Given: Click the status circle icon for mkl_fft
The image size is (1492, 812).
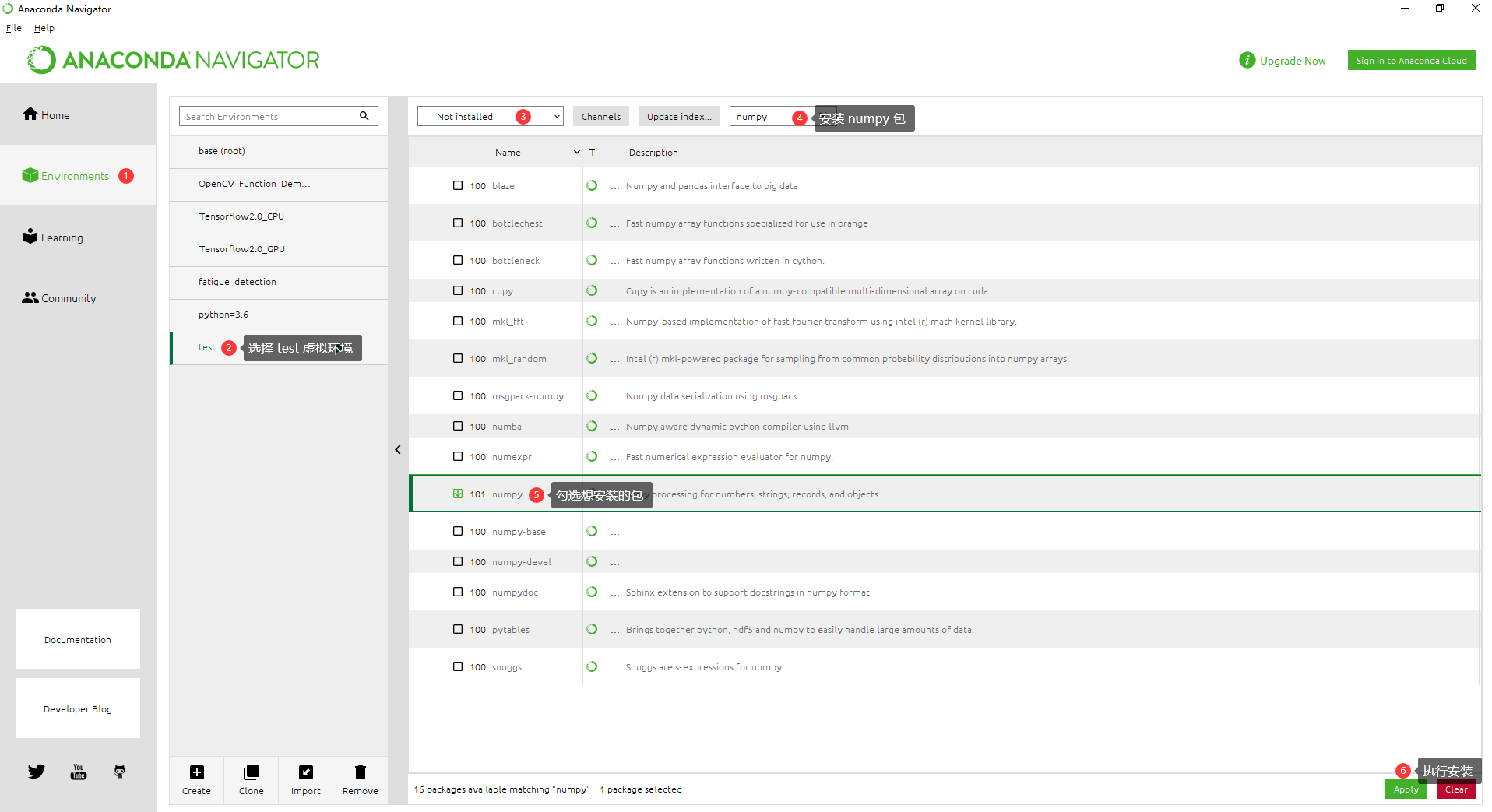Looking at the screenshot, I should (592, 321).
